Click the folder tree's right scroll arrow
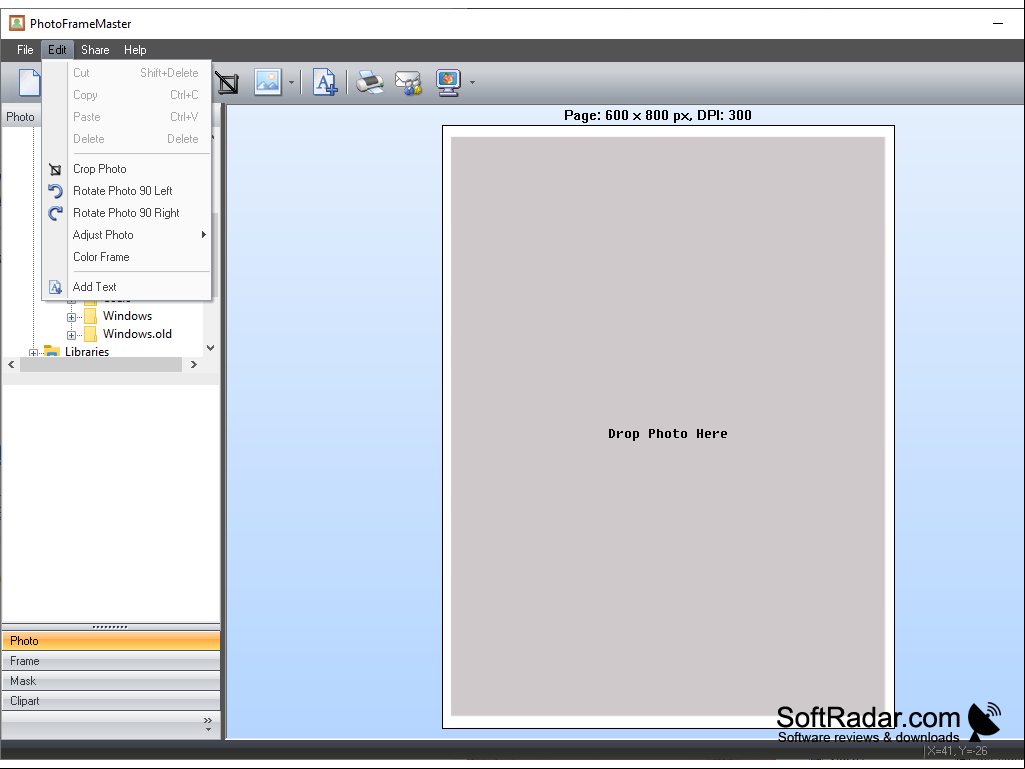Image resolution: width=1025 pixels, height=769 pixels. tap(193, 364)
